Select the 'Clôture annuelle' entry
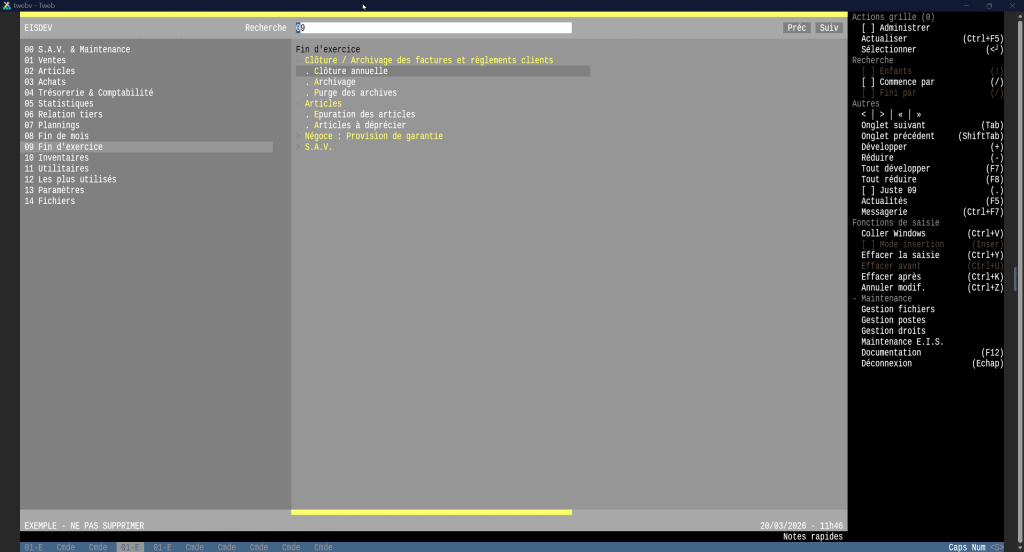Viewport: 1024px width, 552px height. tap(350, 71)
